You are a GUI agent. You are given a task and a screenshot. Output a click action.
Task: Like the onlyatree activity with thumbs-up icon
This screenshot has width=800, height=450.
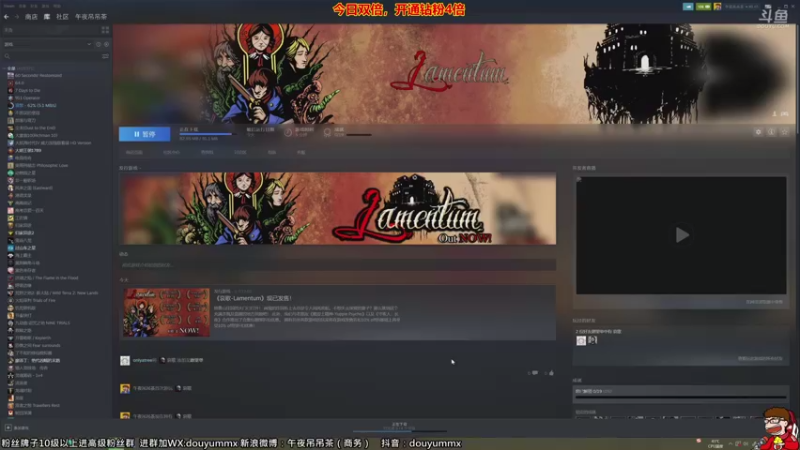tap(551, 373)
